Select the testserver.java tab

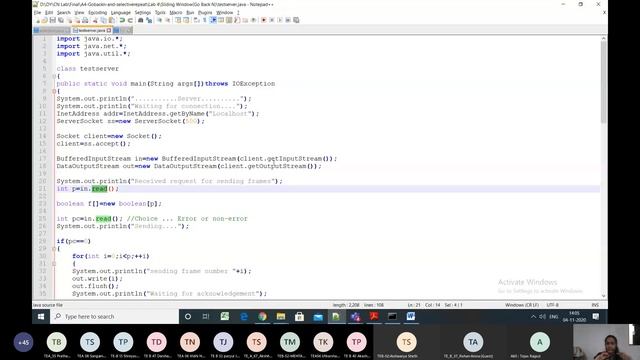coord(91,30)
